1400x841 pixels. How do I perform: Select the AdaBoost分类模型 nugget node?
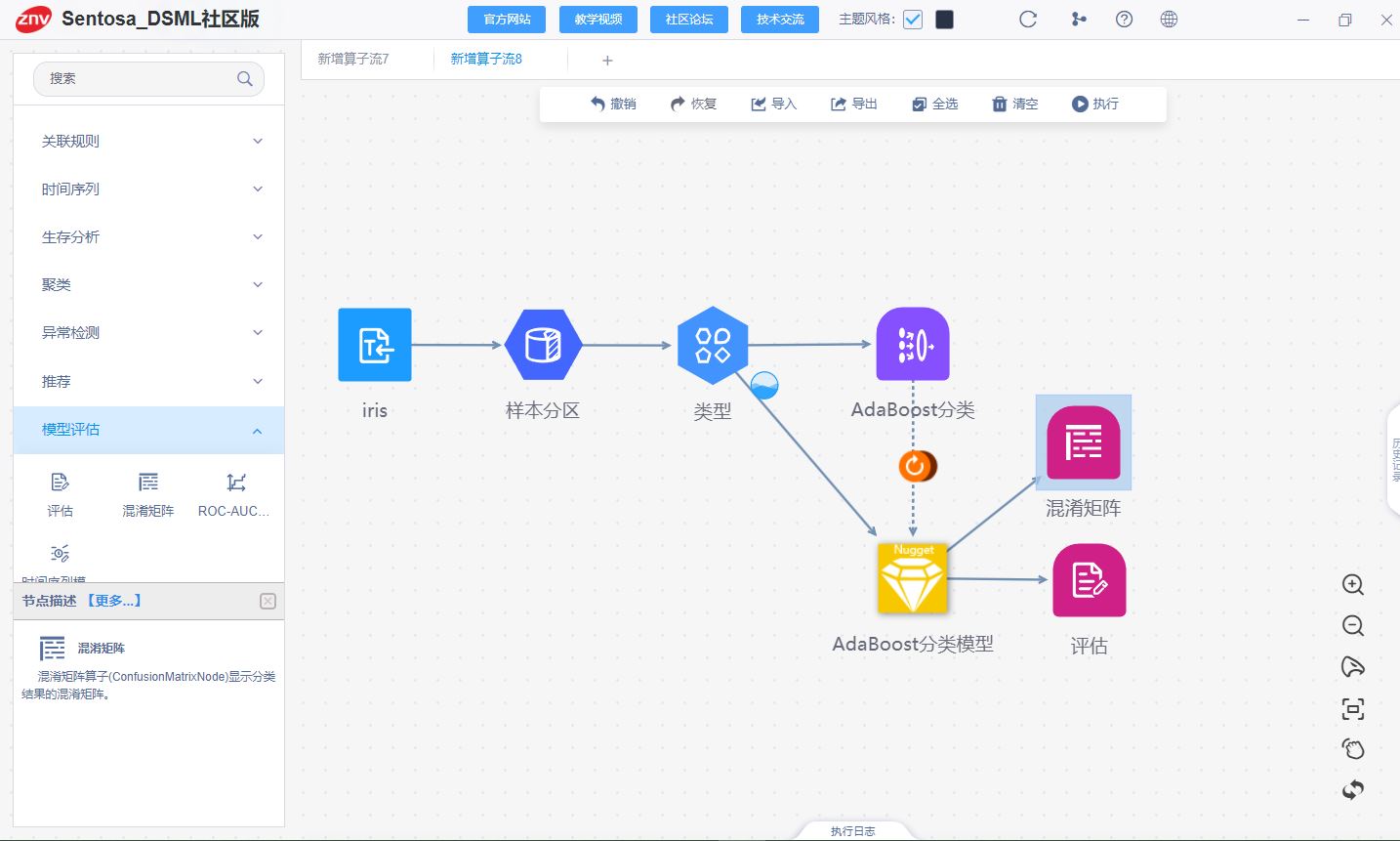click(913, 579)
